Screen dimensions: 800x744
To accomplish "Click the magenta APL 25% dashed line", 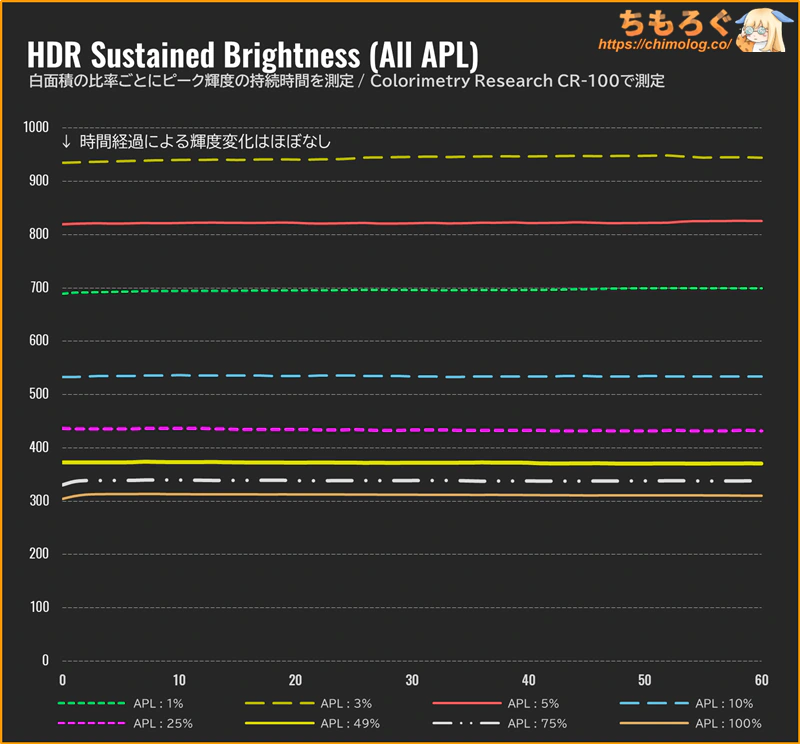I will pyautogui.click(x=412, y=430).
